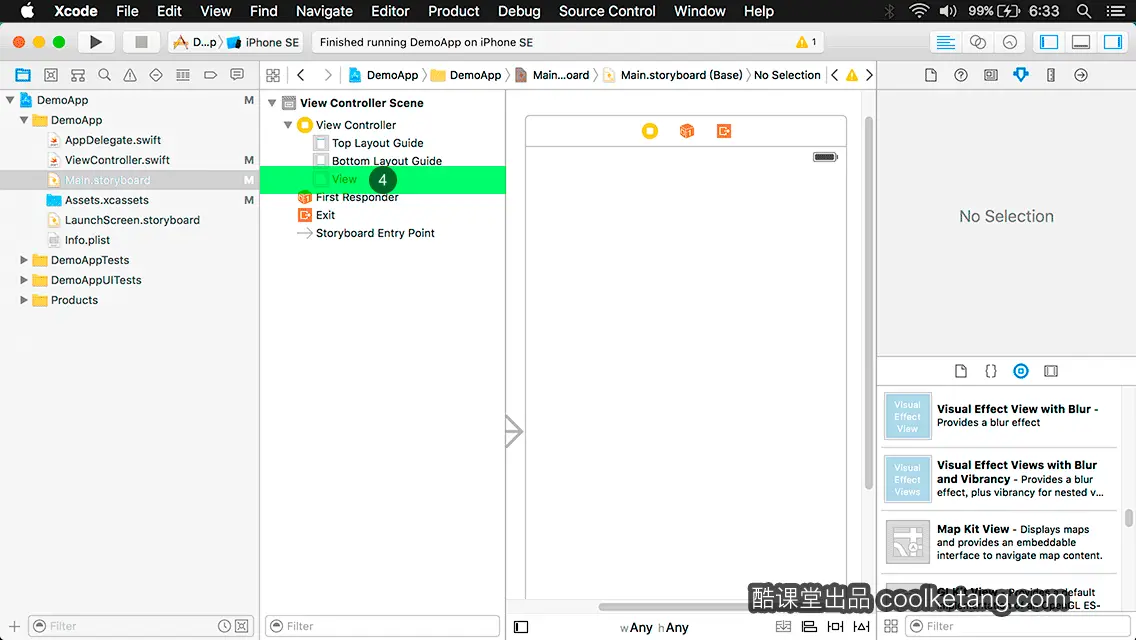The height and width of the screenshot is (640, 1136).
Task: Go back in editor history
Action: pyautogui.click(x=301, y=75)
